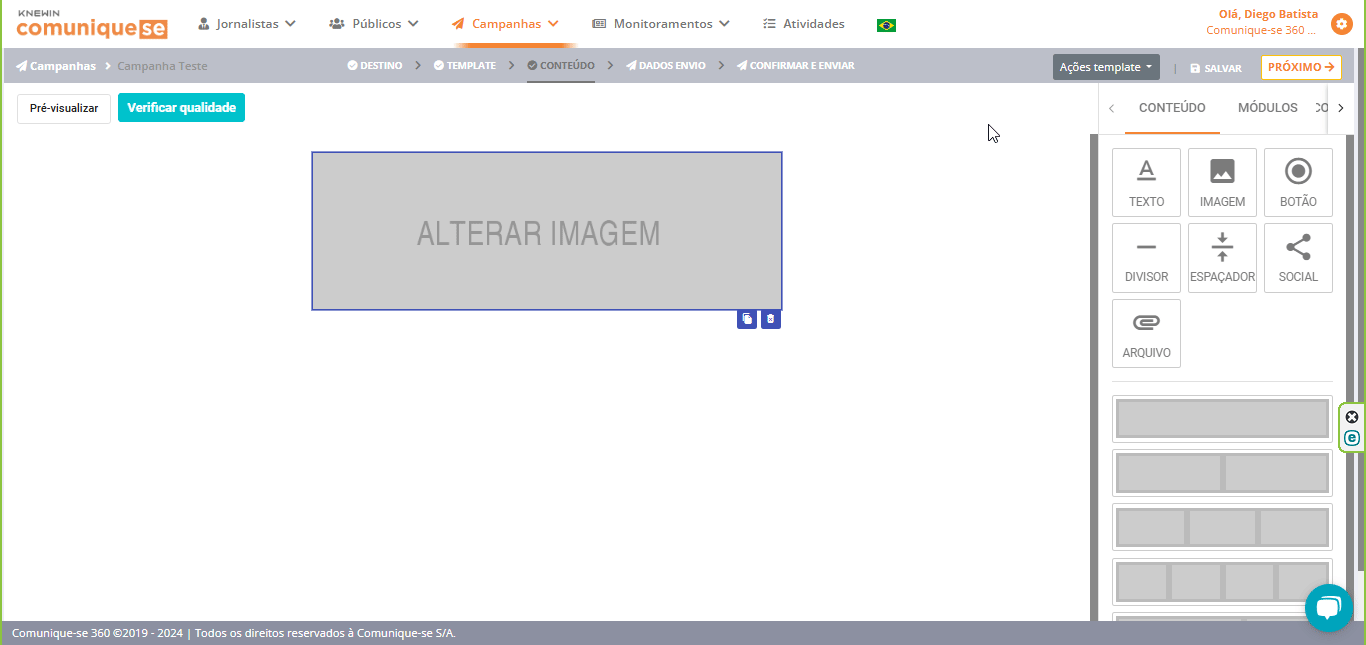Add the Social share block

(1298, 258)
